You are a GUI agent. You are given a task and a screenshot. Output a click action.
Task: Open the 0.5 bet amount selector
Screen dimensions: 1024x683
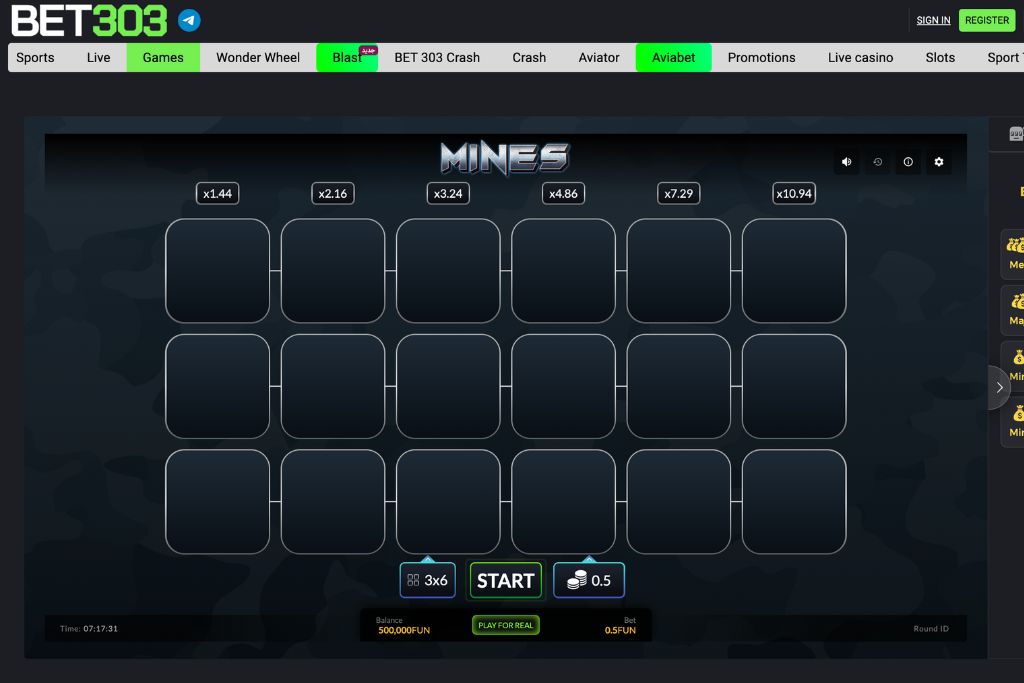coord(589,580)
